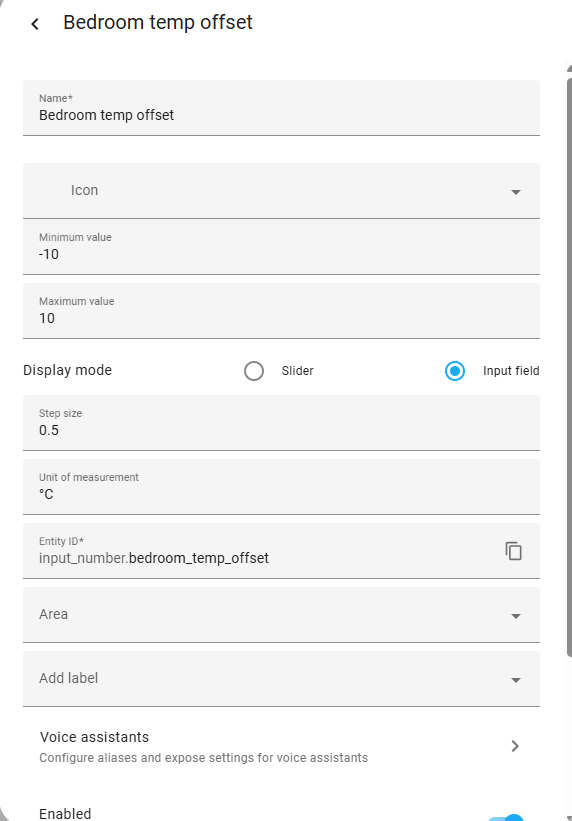Edit the Step size field
572x821 pixels.
(x=281, y=423)
